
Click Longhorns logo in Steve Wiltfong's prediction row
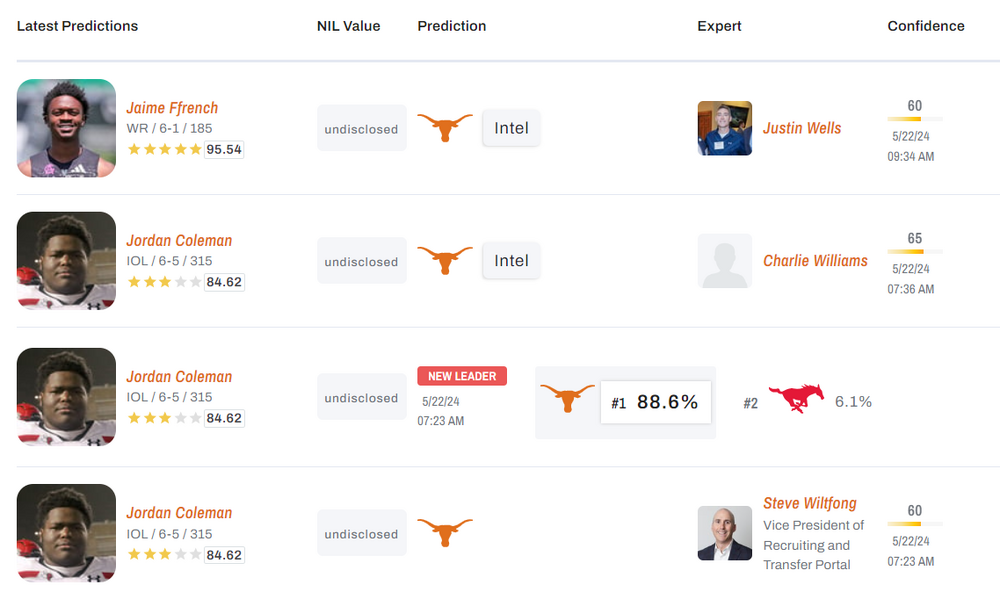444,533
